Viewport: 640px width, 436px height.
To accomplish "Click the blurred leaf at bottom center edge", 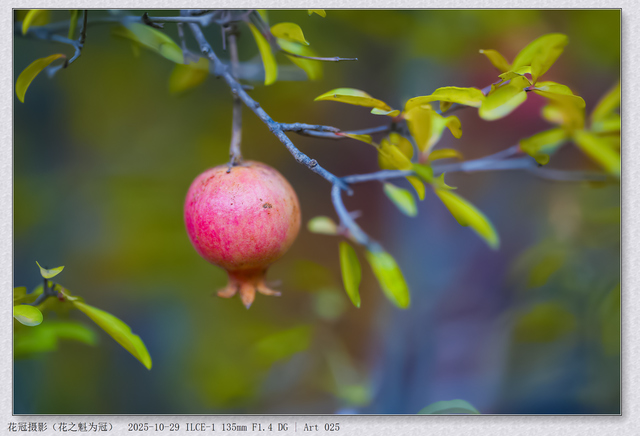I will [x=449, y=407].
